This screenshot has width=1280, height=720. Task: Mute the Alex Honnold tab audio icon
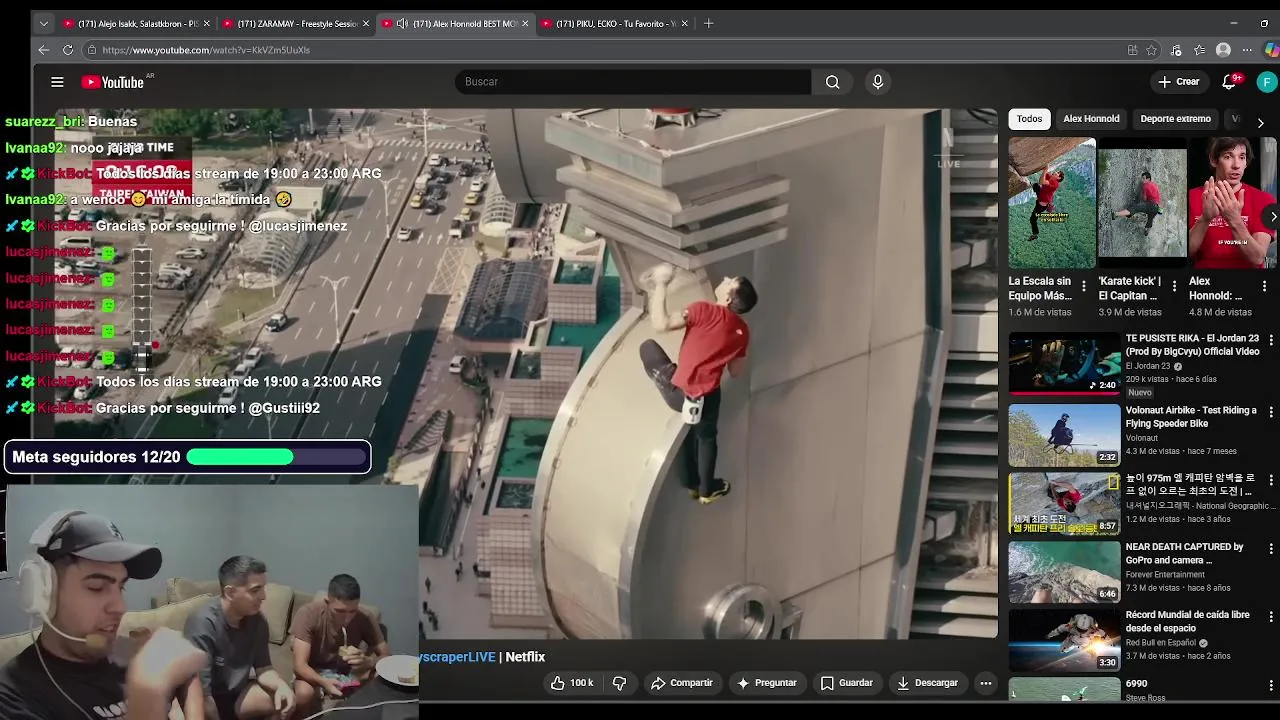pos(402,23)
